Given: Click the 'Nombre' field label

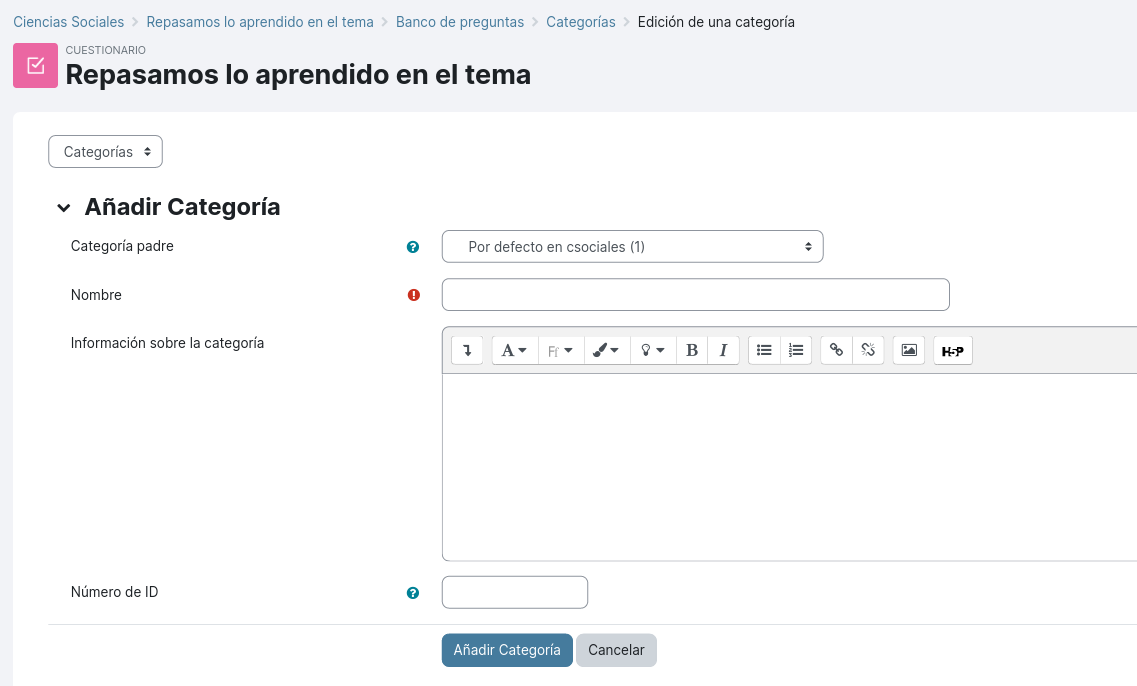Looking at the screenshot, I should (96, 295).
